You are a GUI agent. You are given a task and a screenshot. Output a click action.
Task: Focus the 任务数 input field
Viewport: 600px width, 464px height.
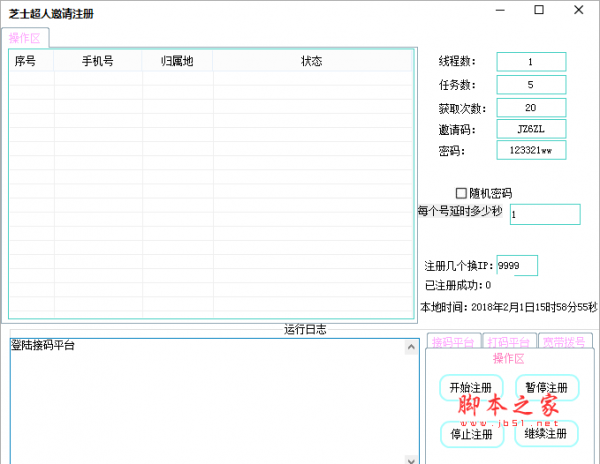(530, 85)
